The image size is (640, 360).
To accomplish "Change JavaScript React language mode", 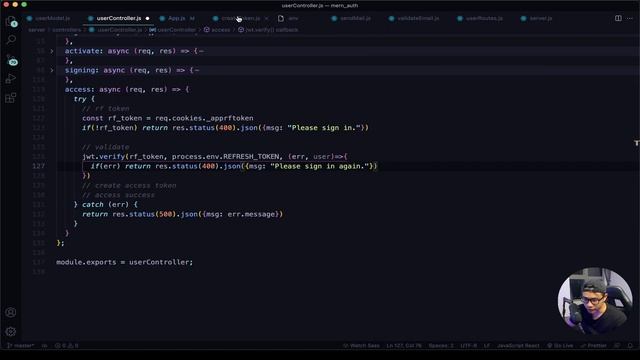I will tap(518, 346).
